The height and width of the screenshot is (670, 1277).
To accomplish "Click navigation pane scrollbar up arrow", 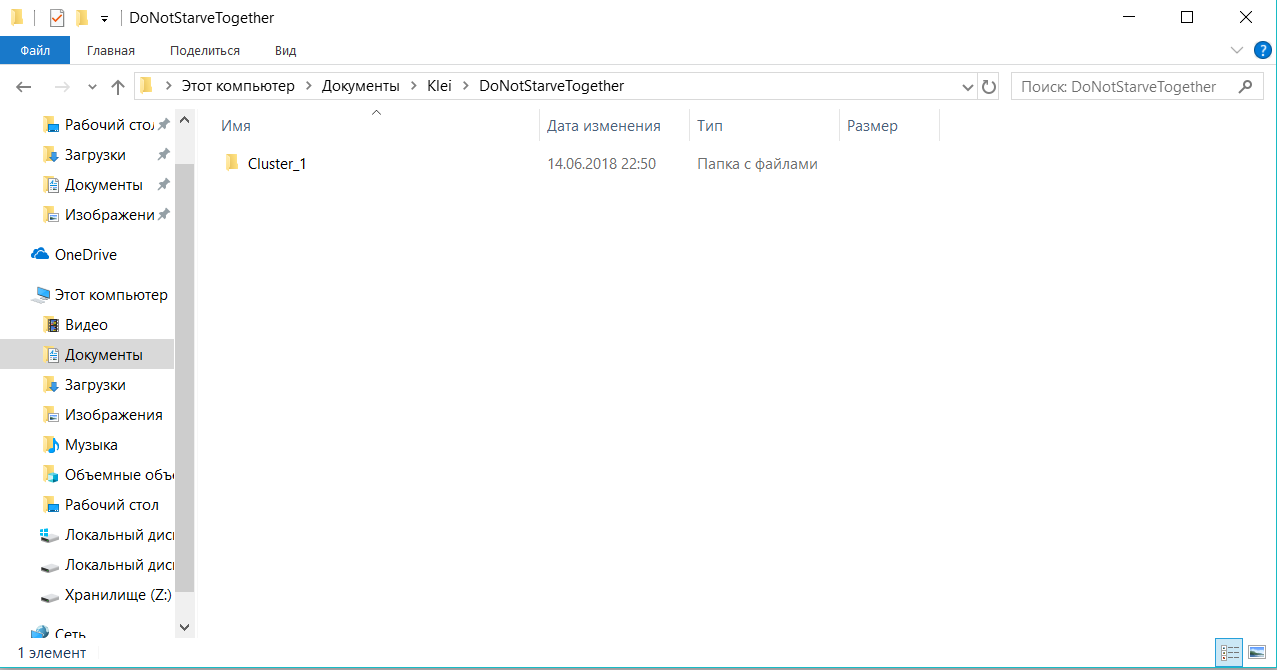I will [184, 120].
